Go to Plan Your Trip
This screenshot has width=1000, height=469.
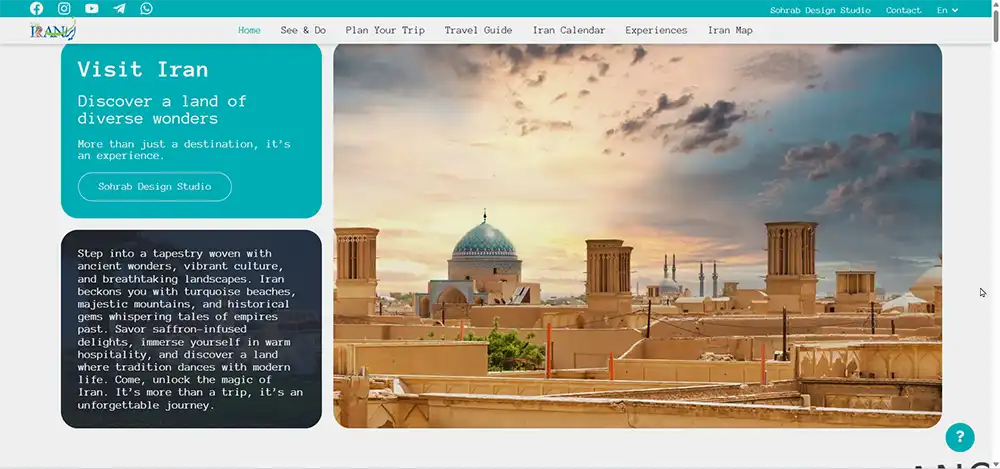385,30
